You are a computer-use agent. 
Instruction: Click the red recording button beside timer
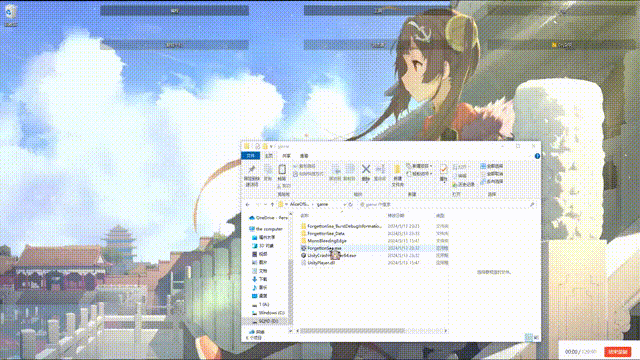click(x=618, y=351)
